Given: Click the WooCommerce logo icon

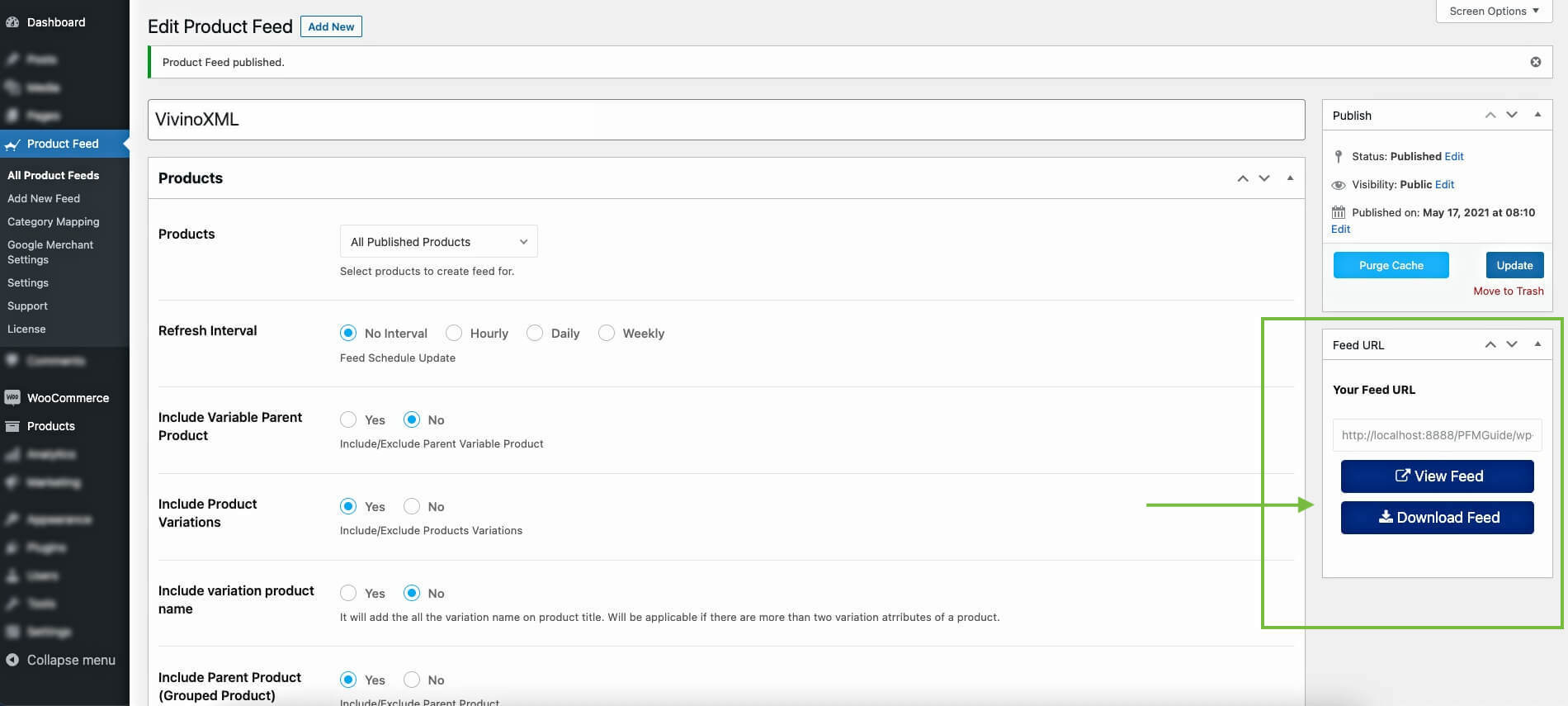Looking at the screenshot, I should 12,398.
